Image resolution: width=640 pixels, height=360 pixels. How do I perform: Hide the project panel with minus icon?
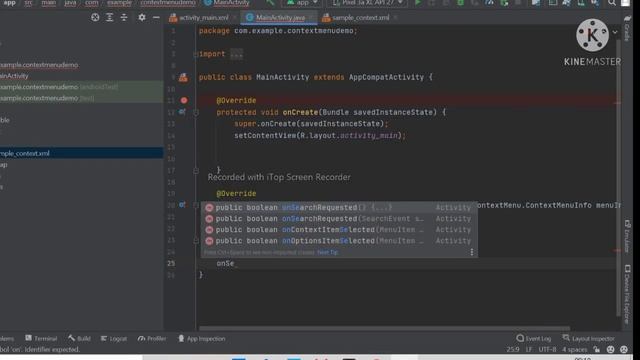click(156, 17)
